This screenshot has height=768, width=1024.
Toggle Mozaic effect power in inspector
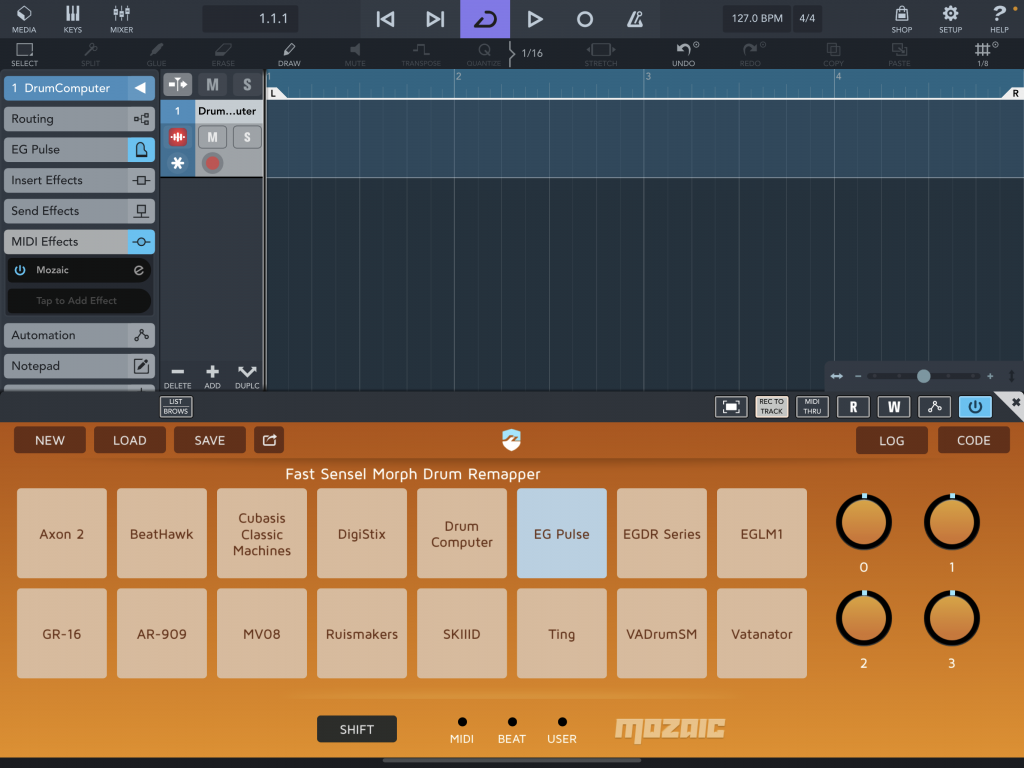[x=20, y=270]
